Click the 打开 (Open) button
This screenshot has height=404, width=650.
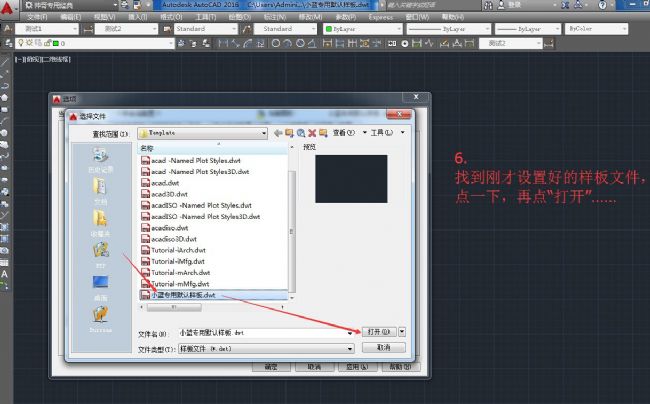(x=378, y=331)
